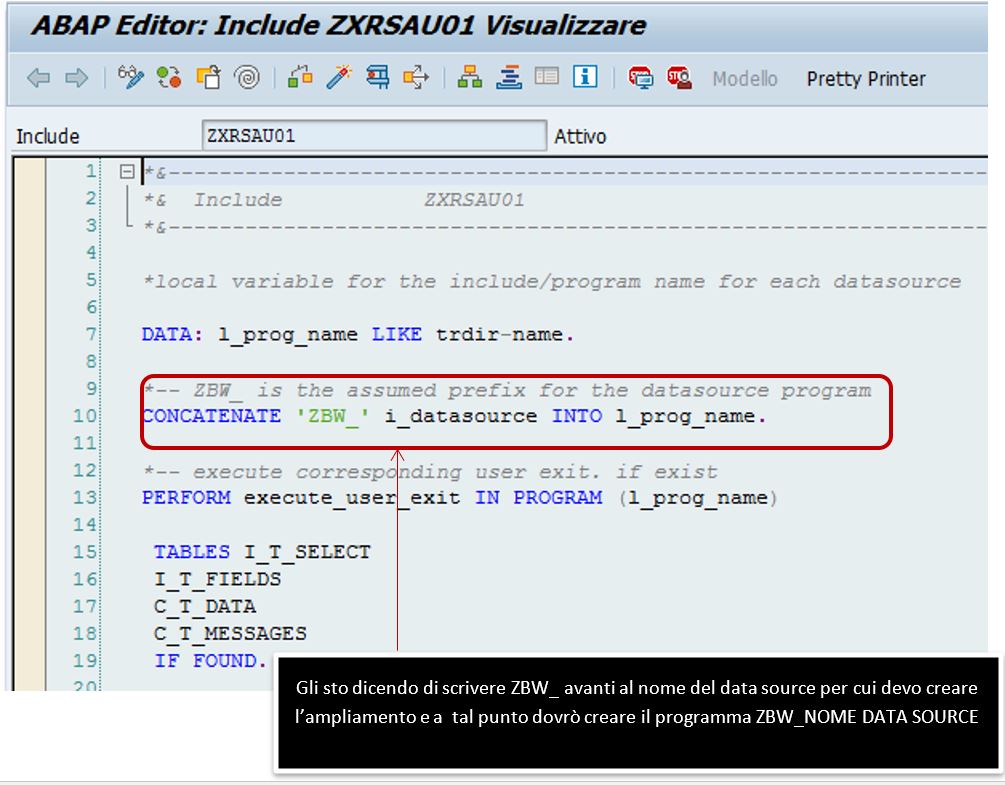The height and width of the screenshot is (785, 1005).
Task: Click '(l_prog_name)' on line 13
Action: [697, 498]
